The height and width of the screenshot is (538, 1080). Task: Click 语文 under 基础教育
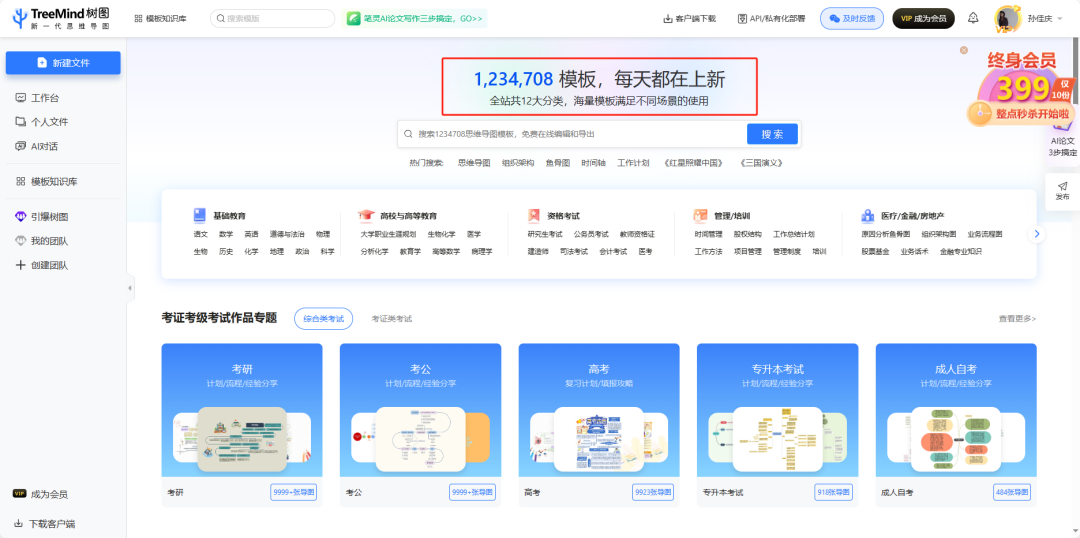[x=200, y=234]
